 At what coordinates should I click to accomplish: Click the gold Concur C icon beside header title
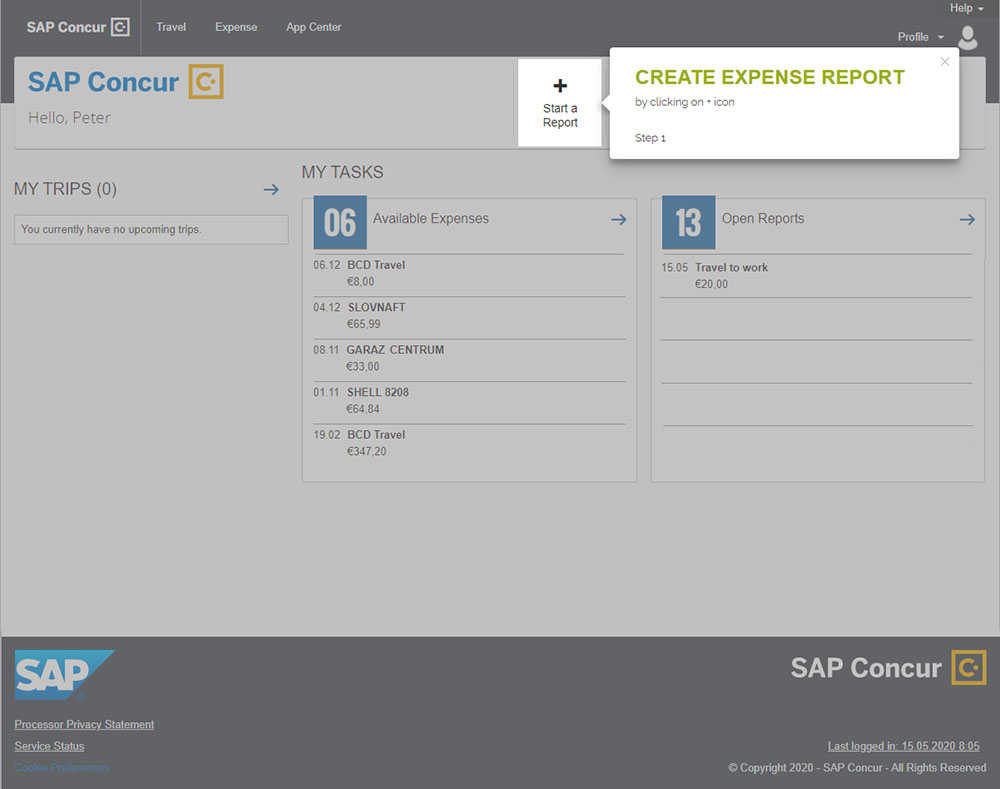point(206,81)
